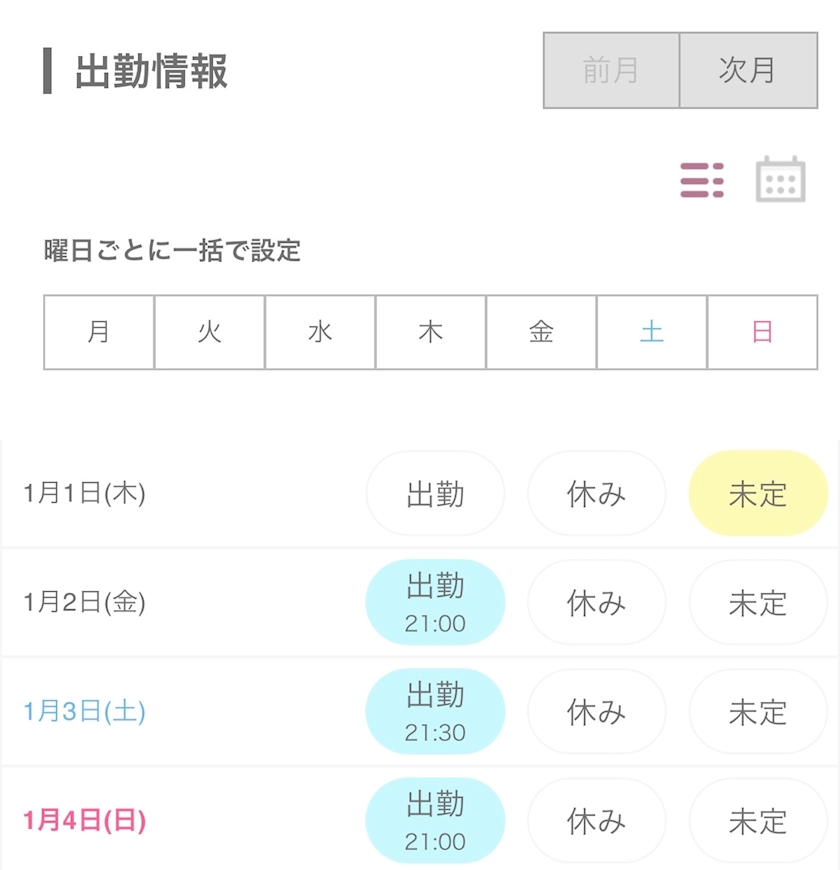Open January 2 出勤 21:00 time setting
Viewport: 840px width, 870px height.
point(435,603)
